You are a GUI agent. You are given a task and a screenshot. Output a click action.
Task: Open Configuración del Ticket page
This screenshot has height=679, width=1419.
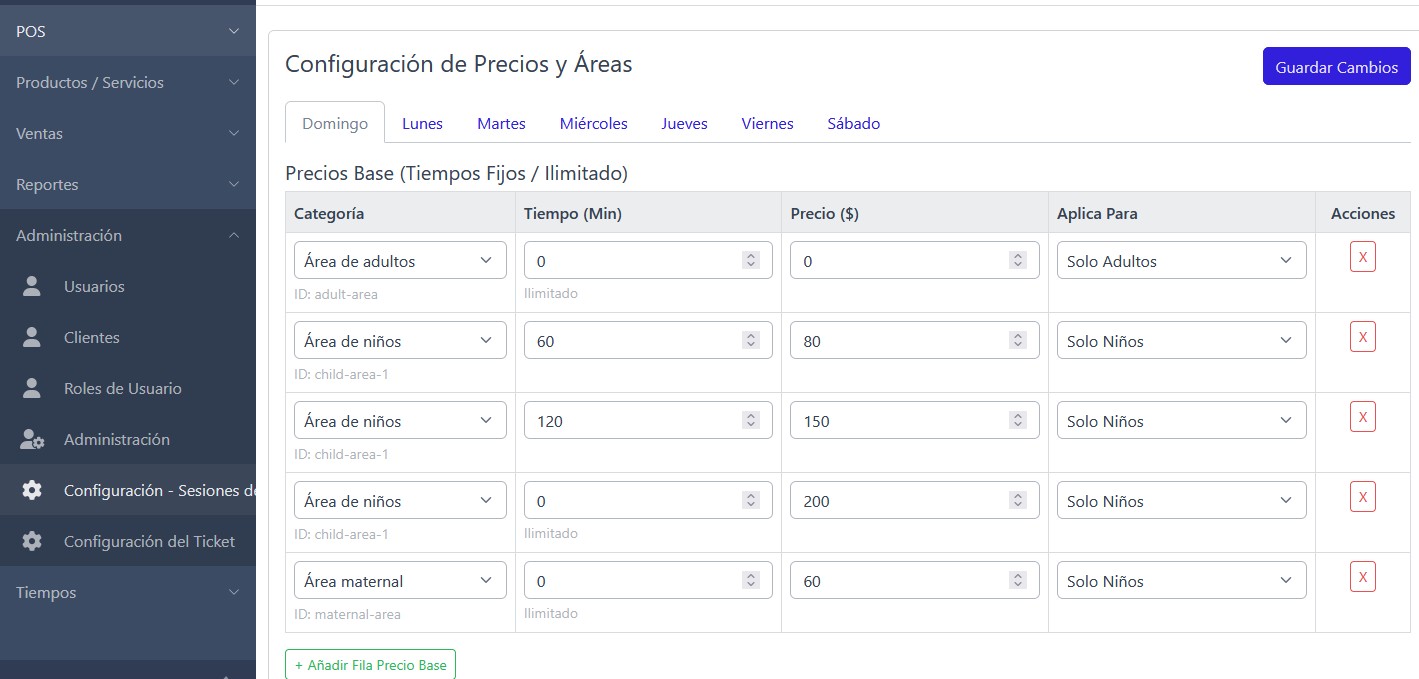tap(128, 541)
